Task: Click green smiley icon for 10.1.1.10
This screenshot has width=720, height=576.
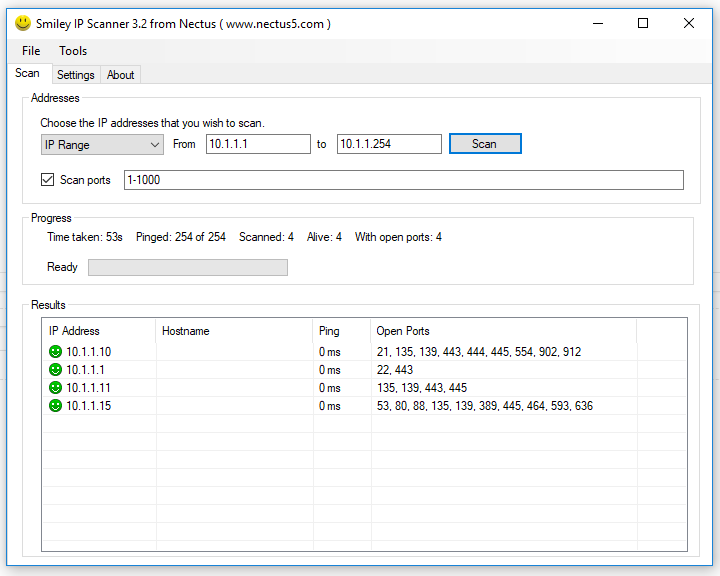Action: [55, 352]
